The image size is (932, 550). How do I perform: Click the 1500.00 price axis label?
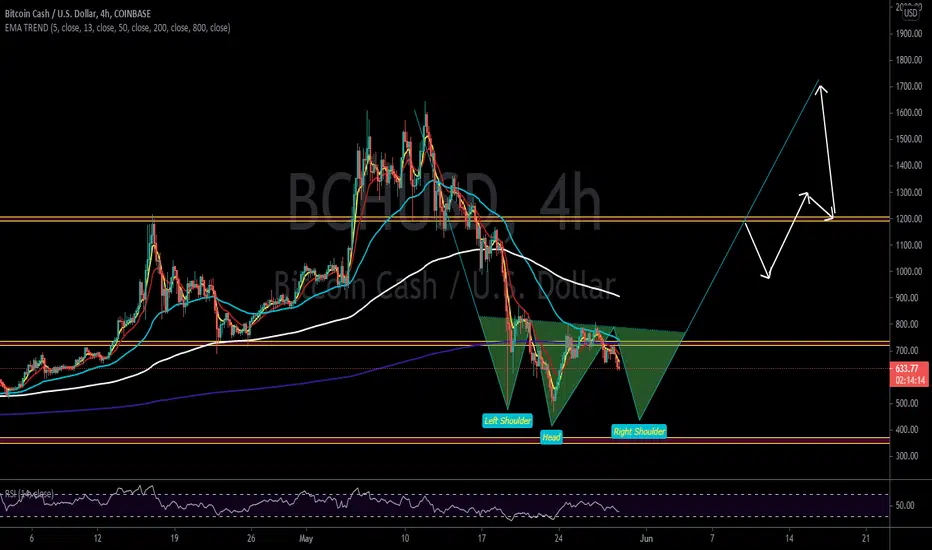(909, 139)
